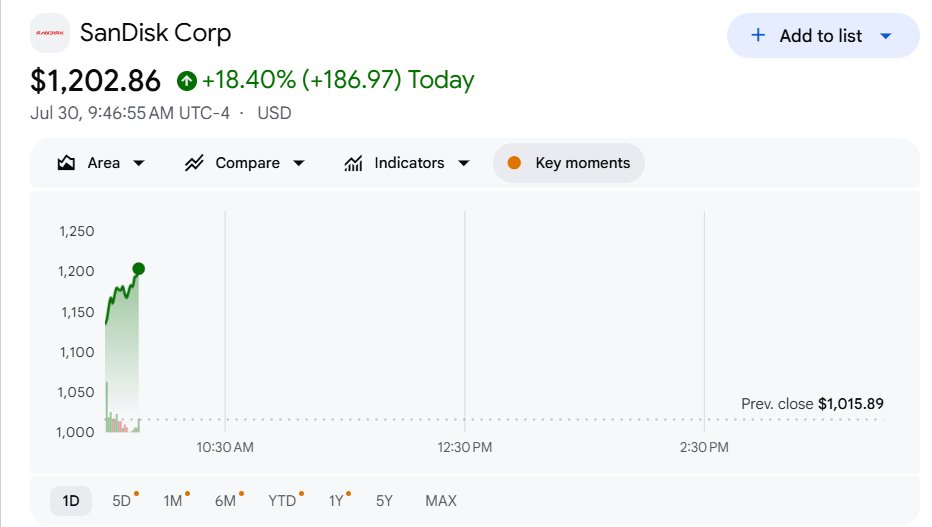This screenshot has height=527, width=932.
Task: Click the green up-arrow change icon
Action: point(187,81)
